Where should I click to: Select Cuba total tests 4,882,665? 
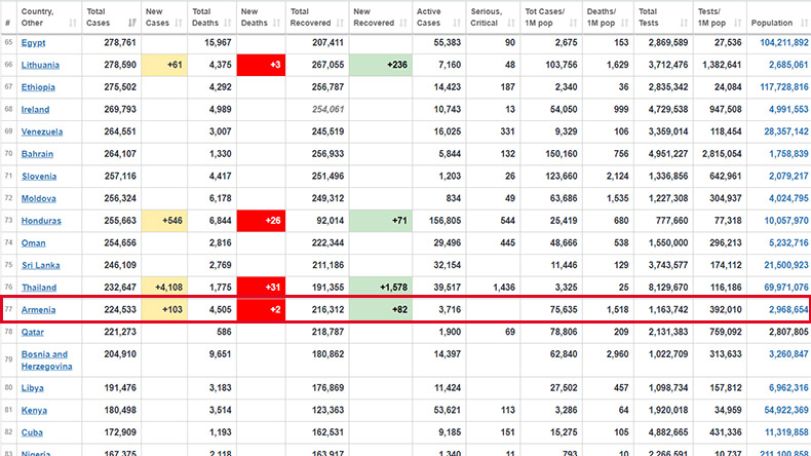pos(668,432)
